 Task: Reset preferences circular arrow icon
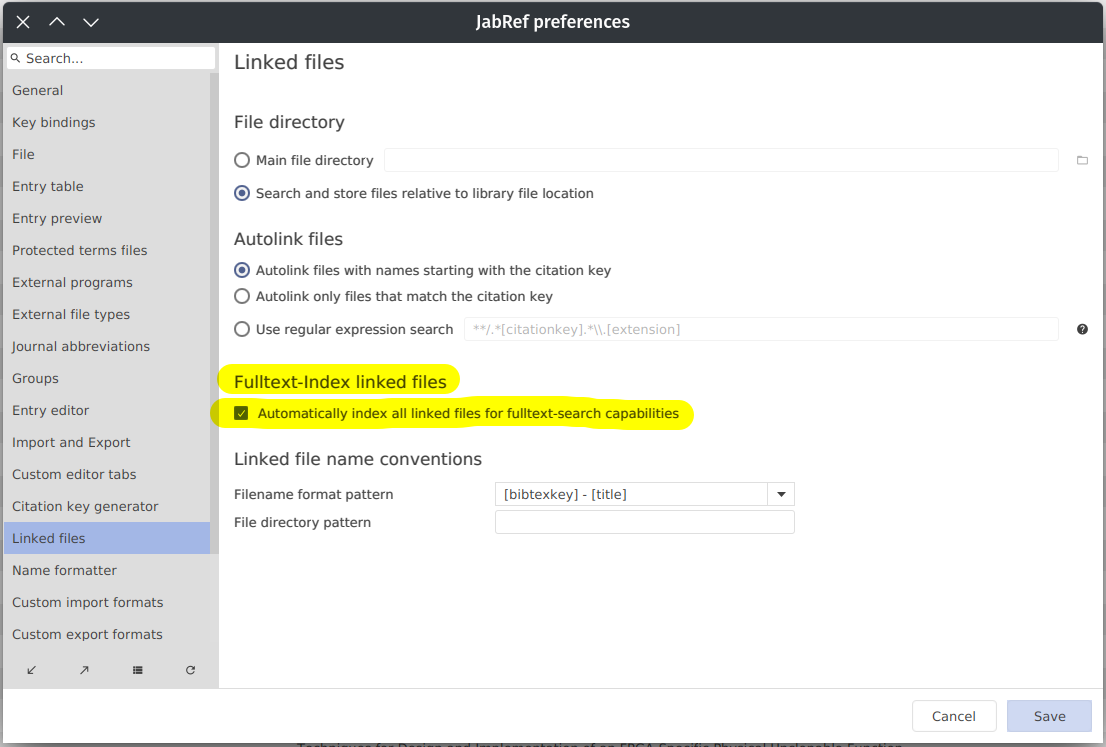point(190,670)
